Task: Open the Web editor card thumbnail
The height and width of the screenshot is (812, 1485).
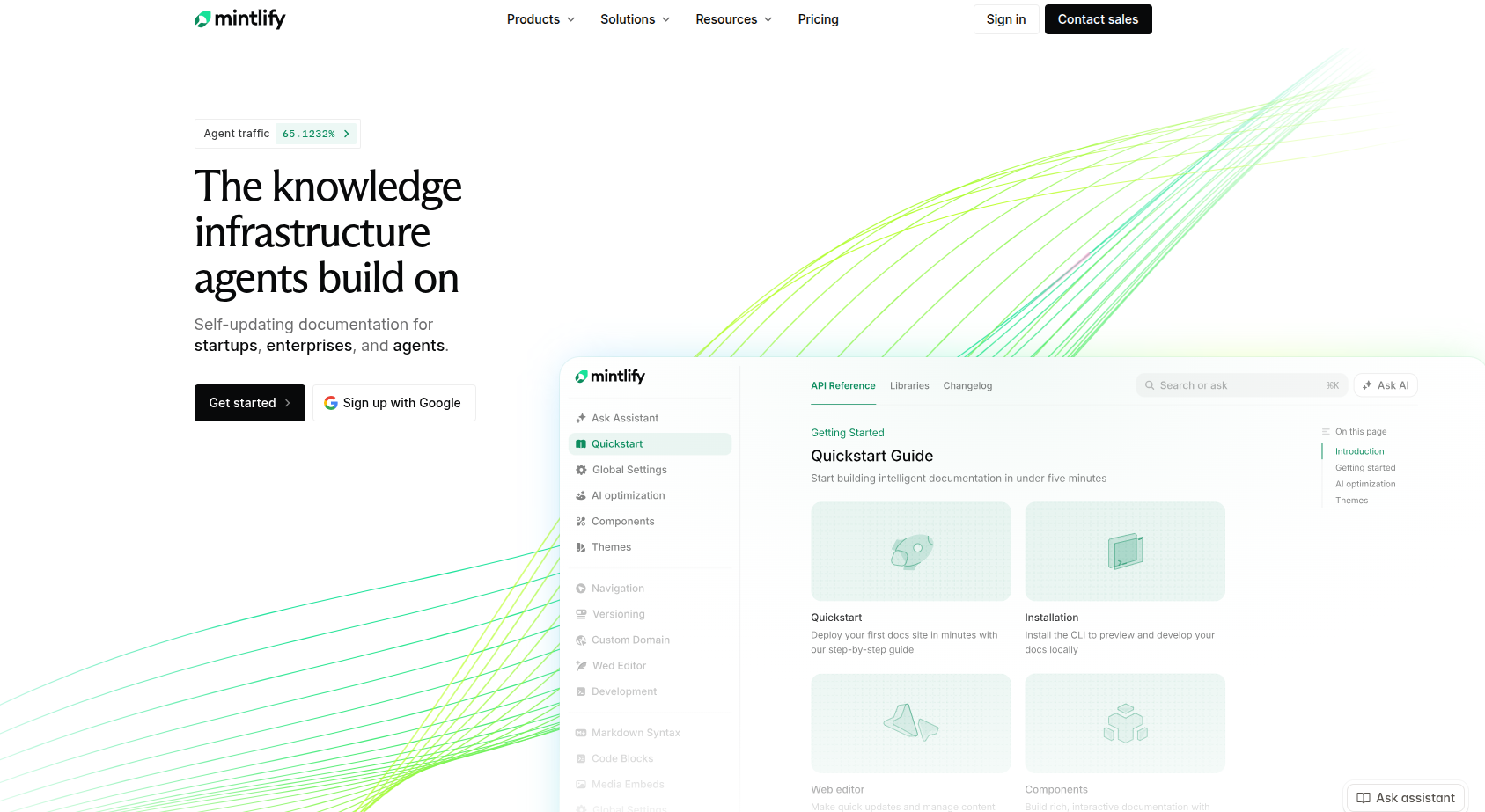Action: tap(911, 723)
